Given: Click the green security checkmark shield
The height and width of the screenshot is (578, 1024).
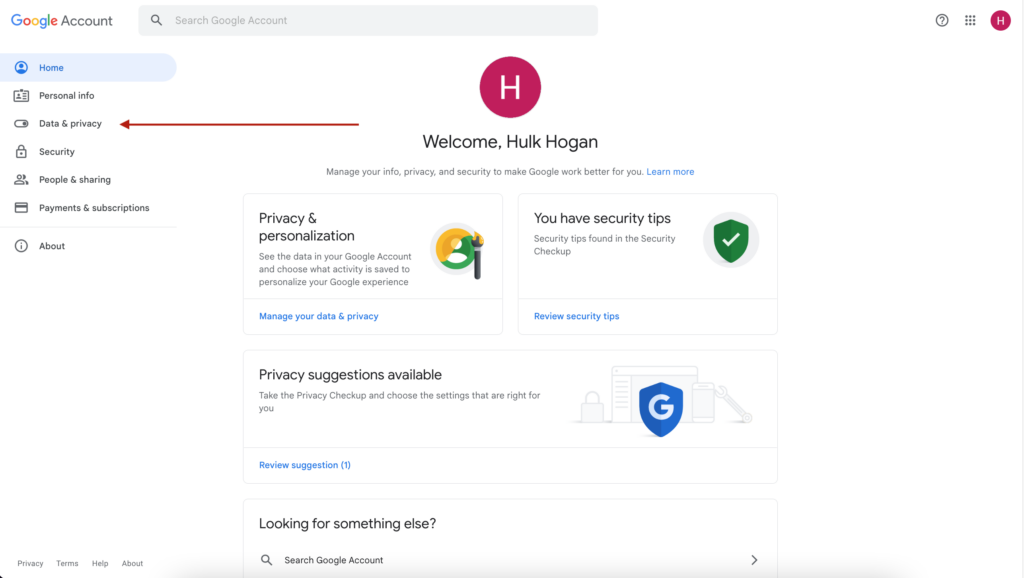Looking at the screenshot, I should [731, 241].
